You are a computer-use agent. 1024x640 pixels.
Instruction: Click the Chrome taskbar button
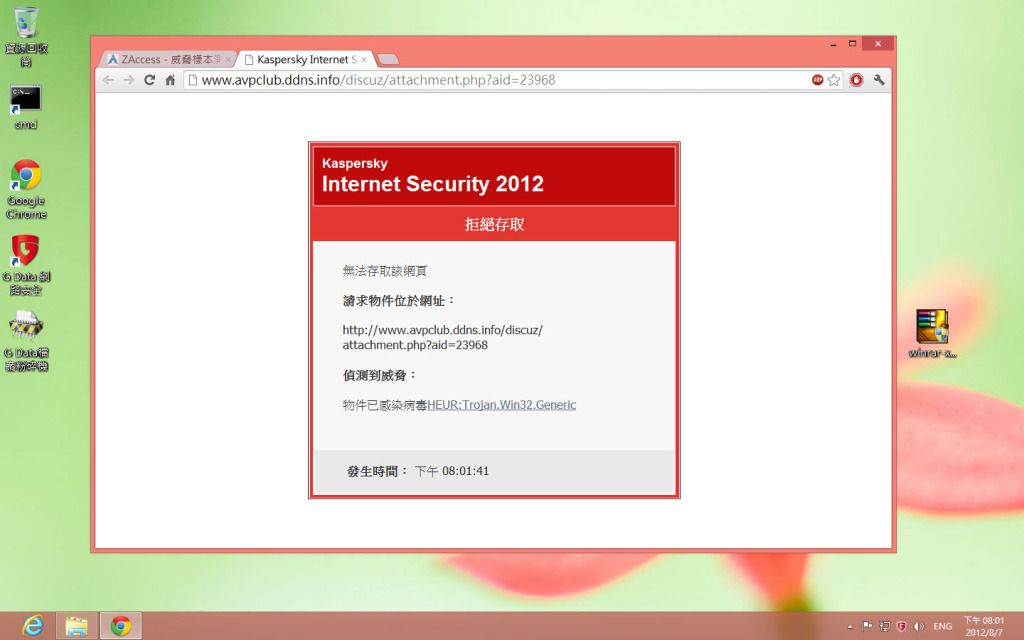pos(120,626)
